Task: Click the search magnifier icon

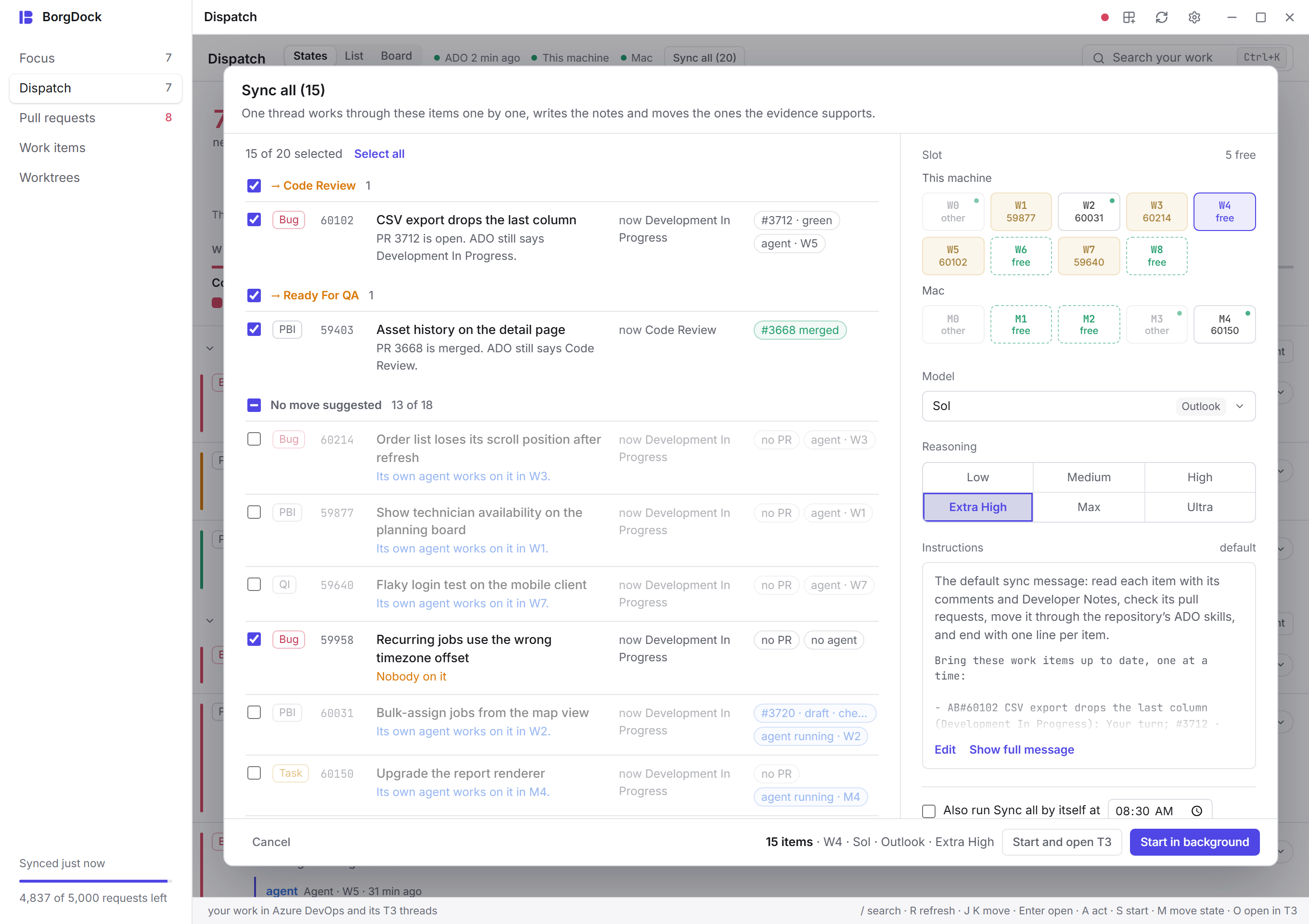Action: pos(1098,58)
